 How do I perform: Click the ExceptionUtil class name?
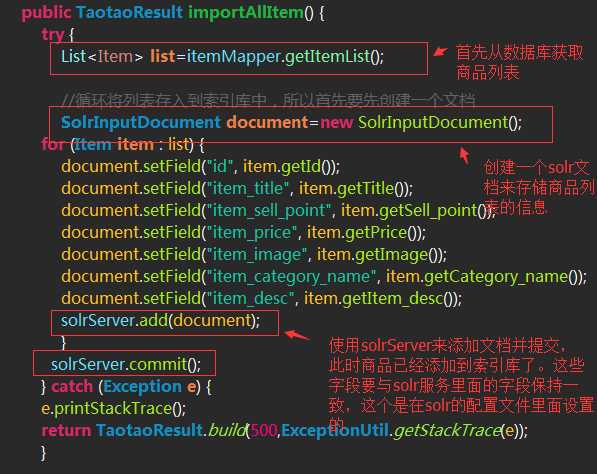[335, 431]
